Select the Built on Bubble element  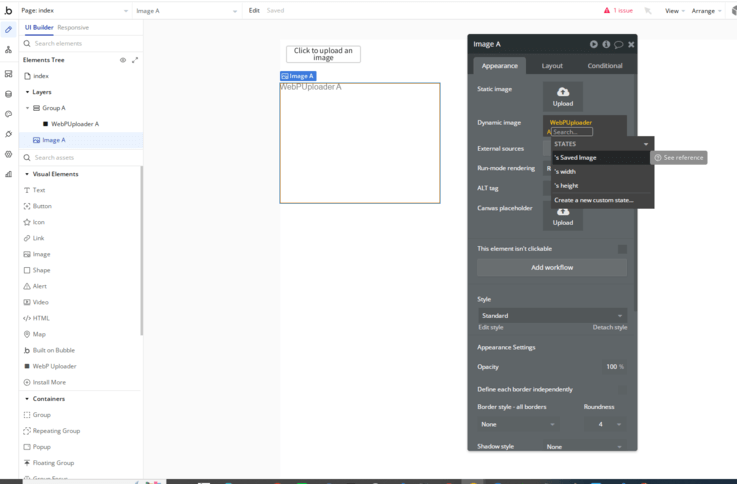(x=49, y=350)
